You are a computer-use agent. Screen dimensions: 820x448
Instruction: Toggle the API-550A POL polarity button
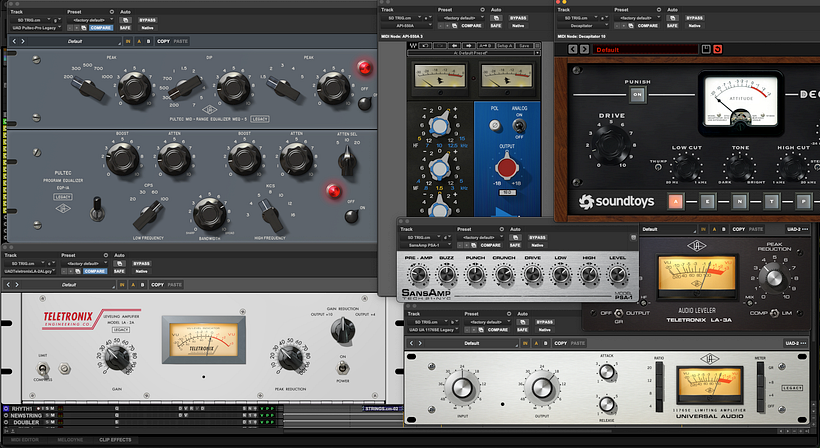494,125
